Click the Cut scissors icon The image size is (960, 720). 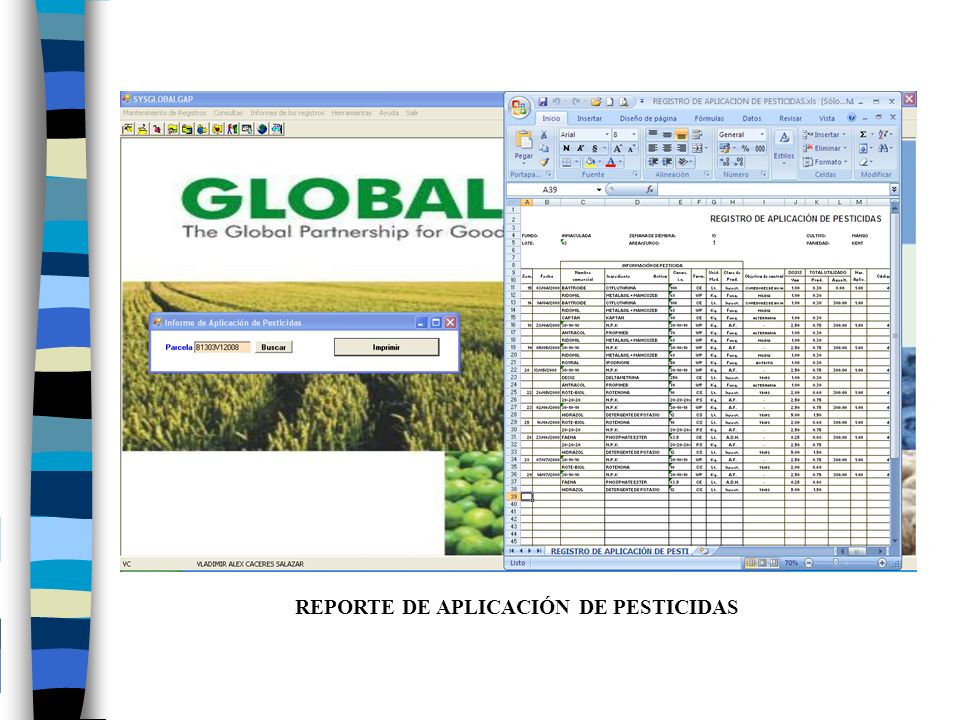pyautogui.click(x=543, y=135)
